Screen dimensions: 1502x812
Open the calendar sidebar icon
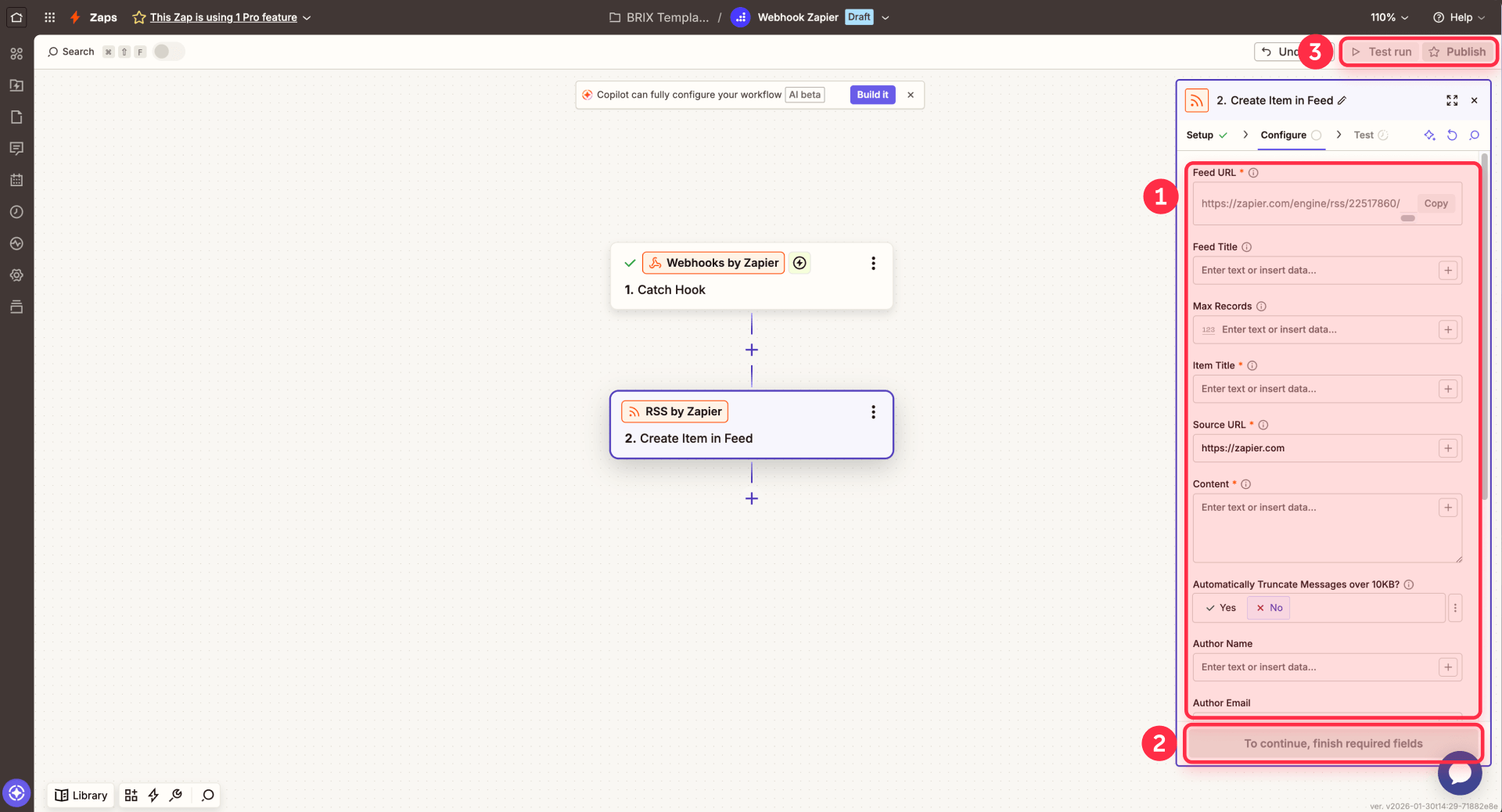click(16, 180)
